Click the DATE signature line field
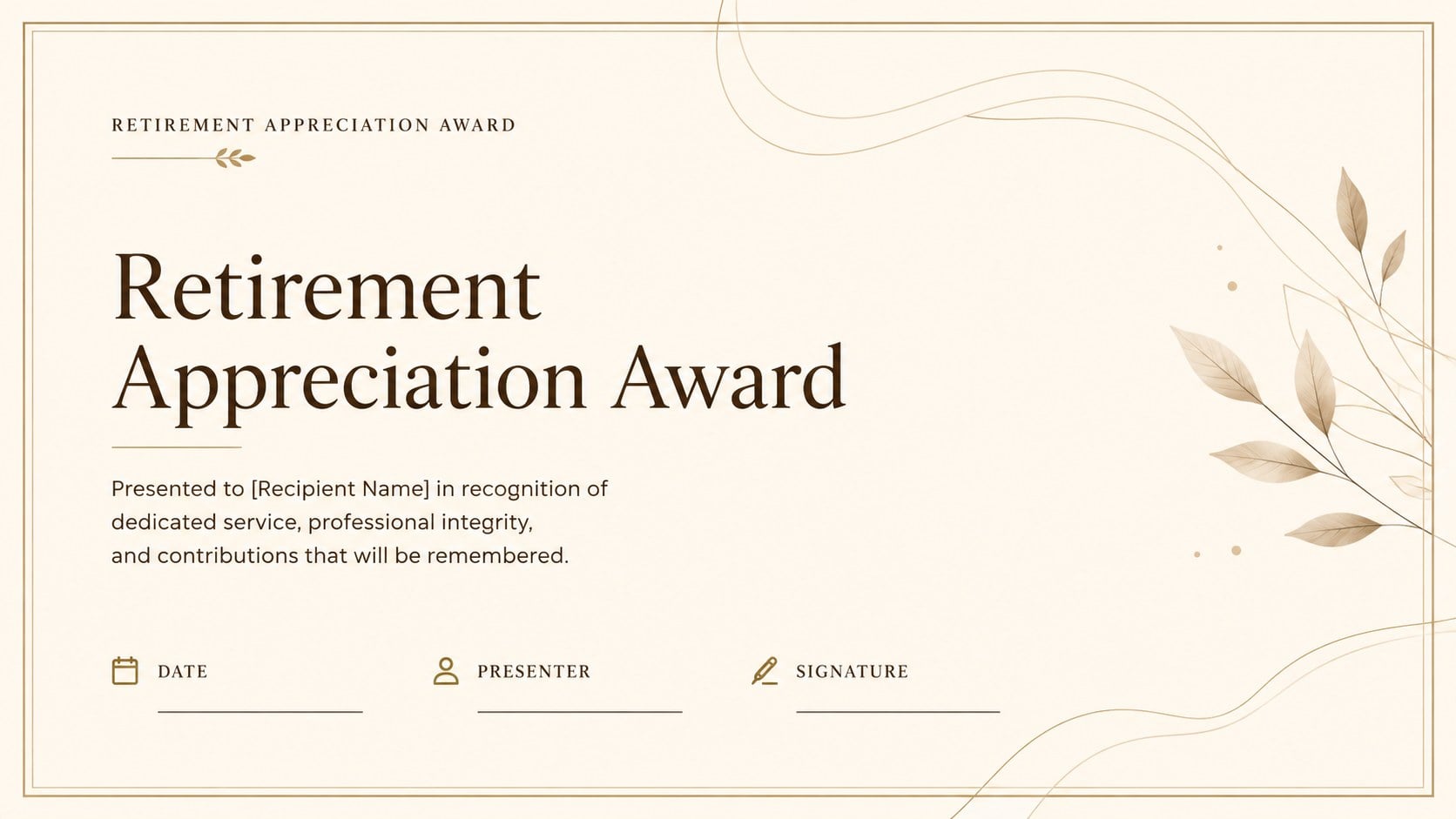1456x819 pixels. tap(260, 711)
